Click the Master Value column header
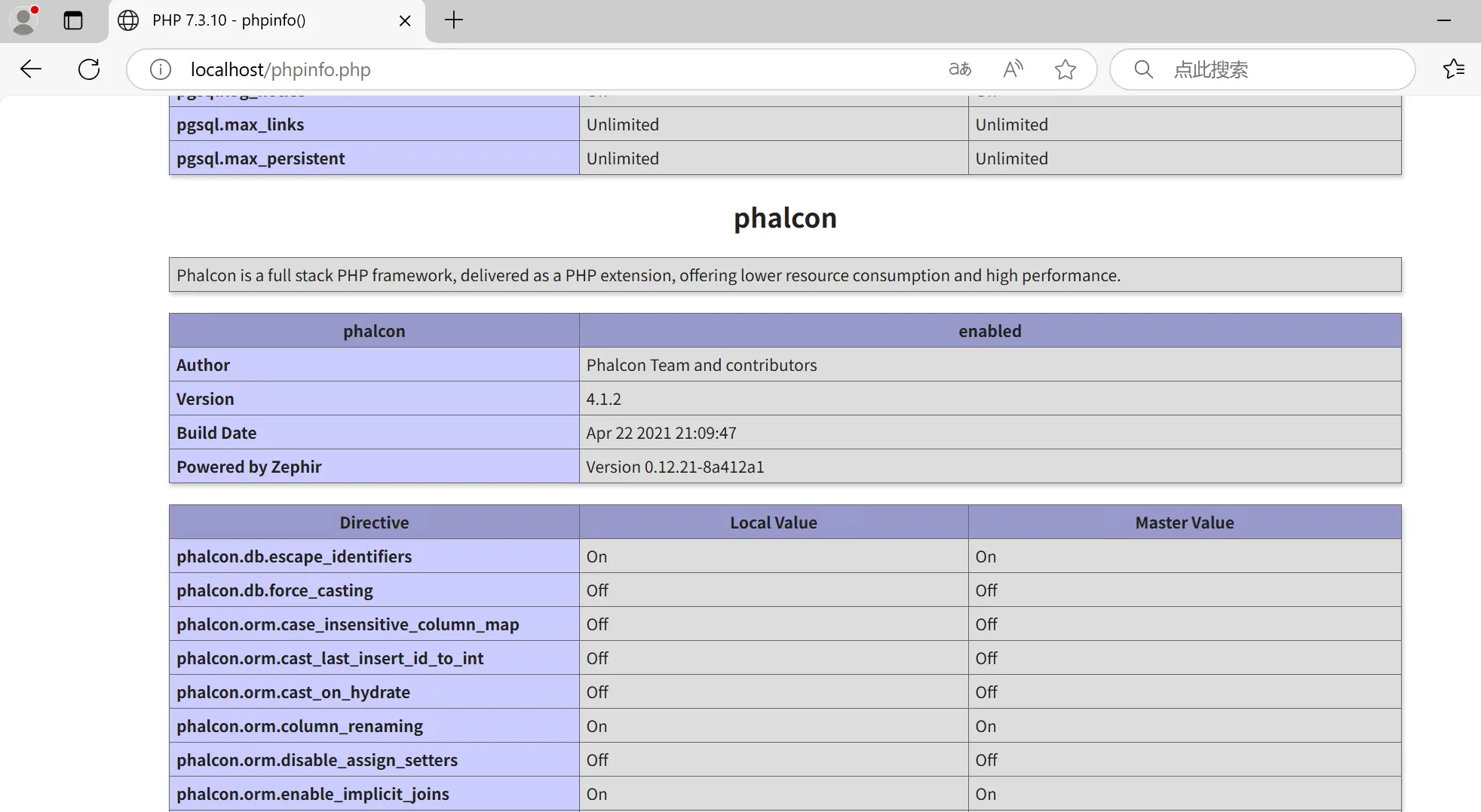Image resolution: width=1481 pixels, height=812 pixels. (x=1185, y=522)
